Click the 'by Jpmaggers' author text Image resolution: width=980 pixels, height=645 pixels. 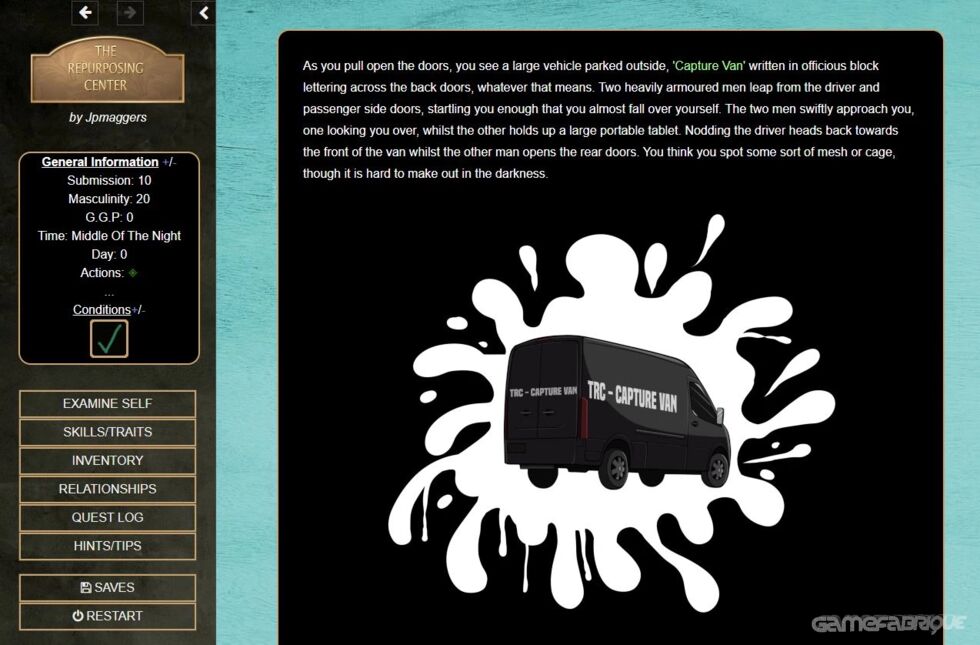pos(108,118)
